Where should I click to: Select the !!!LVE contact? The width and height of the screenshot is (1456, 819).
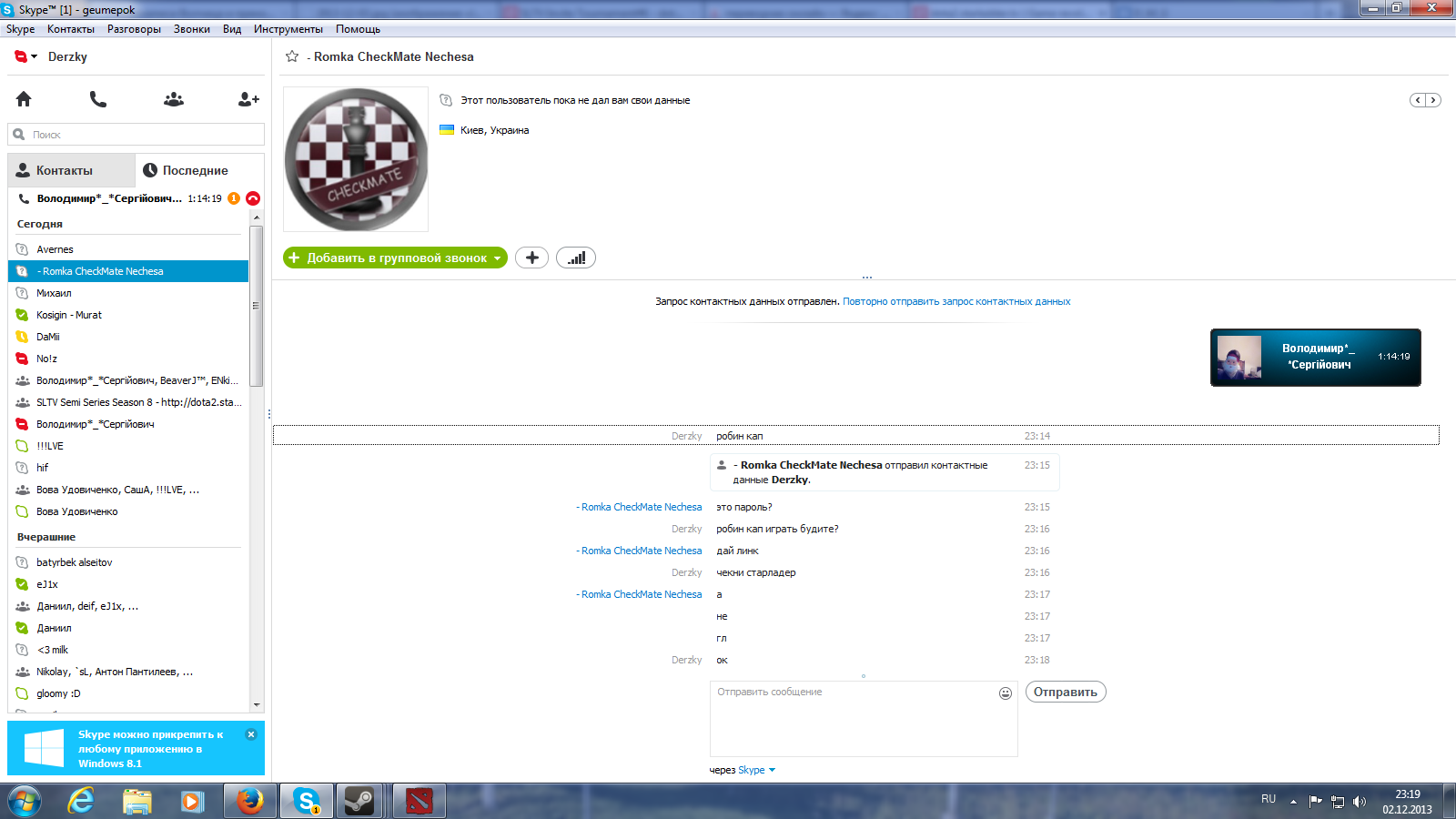click(128, 446)
